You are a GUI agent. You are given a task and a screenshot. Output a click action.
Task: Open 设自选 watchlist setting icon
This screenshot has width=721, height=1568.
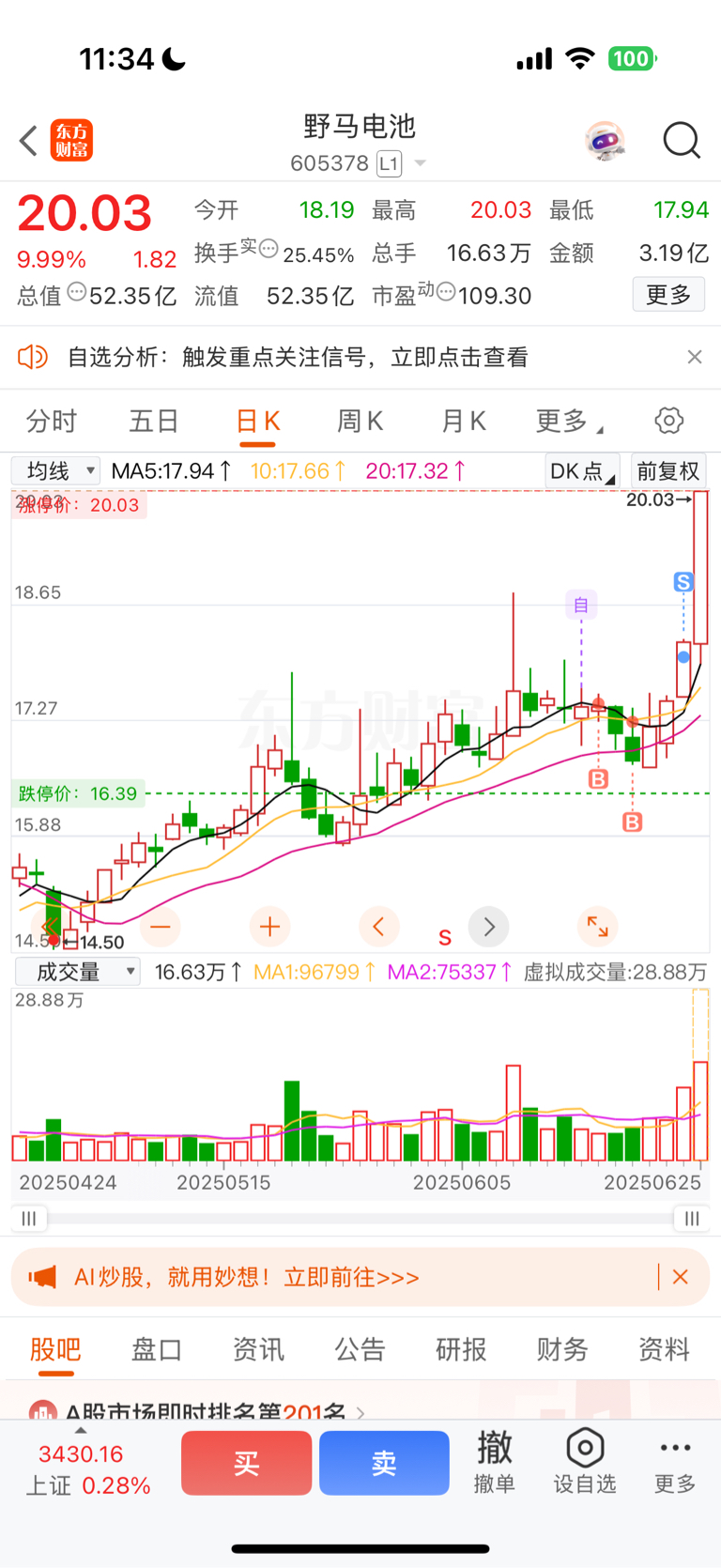585,1463
